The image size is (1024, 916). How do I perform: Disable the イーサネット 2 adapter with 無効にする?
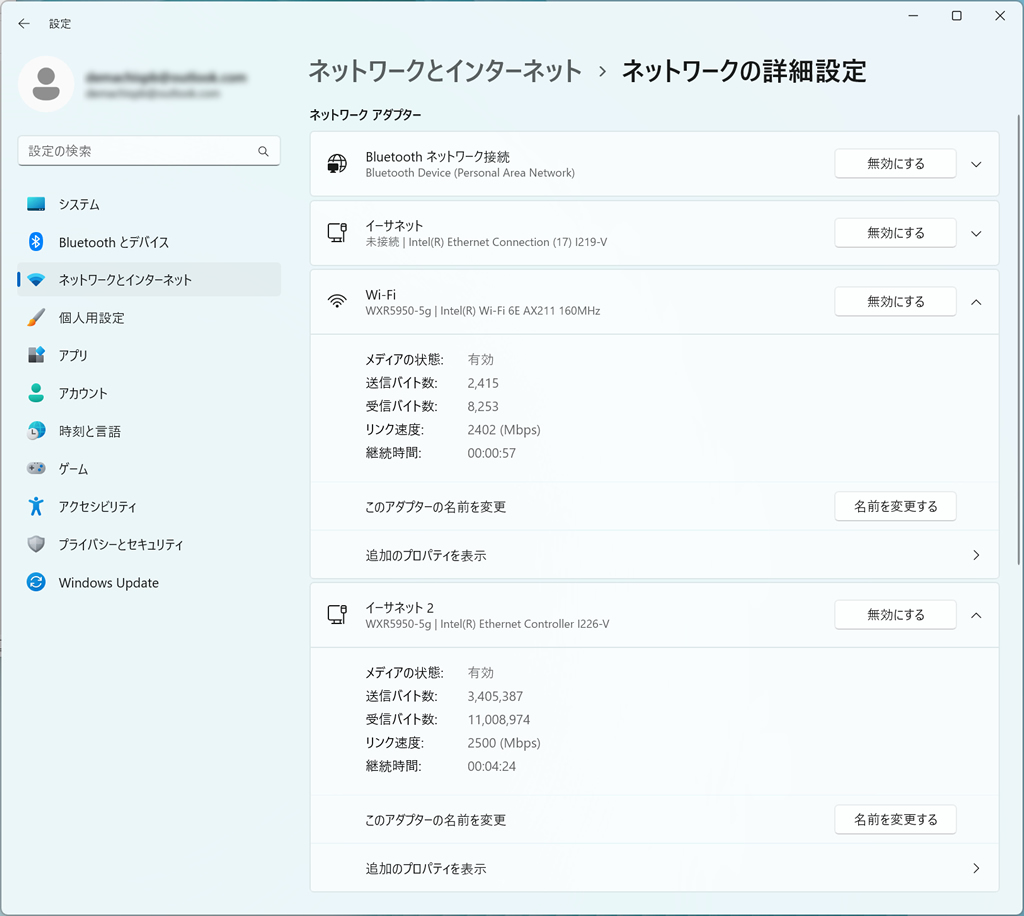point(895,615)
